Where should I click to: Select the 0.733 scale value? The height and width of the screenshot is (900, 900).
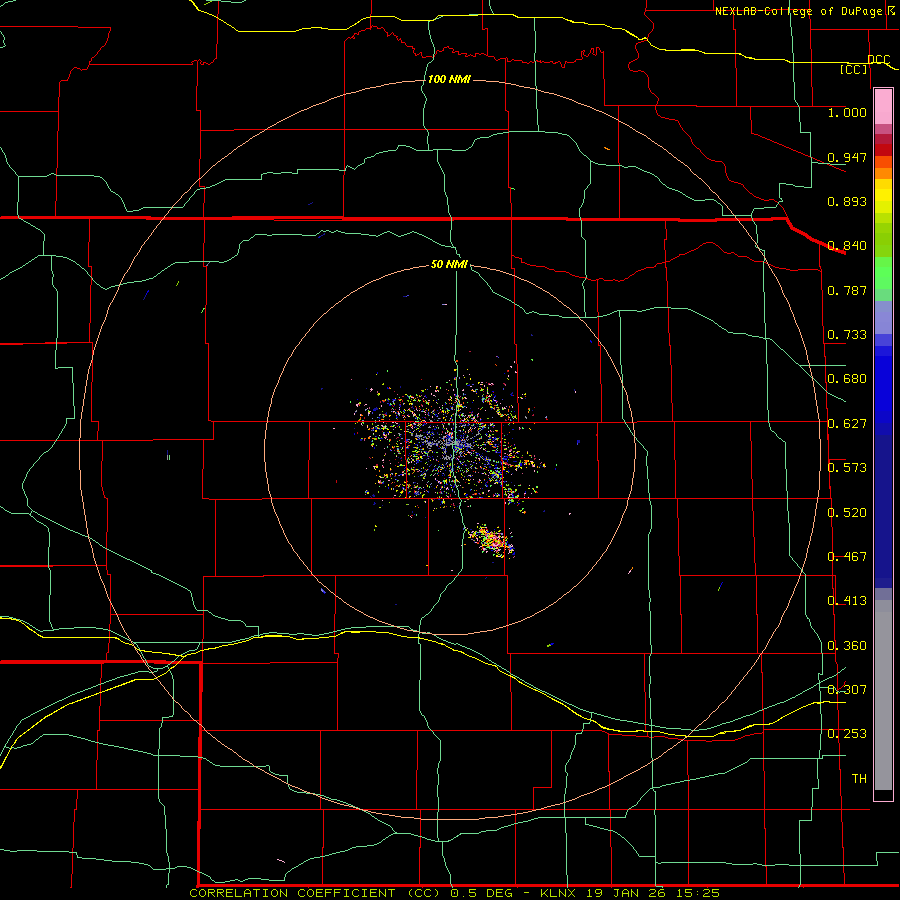(x=847, y=335)
